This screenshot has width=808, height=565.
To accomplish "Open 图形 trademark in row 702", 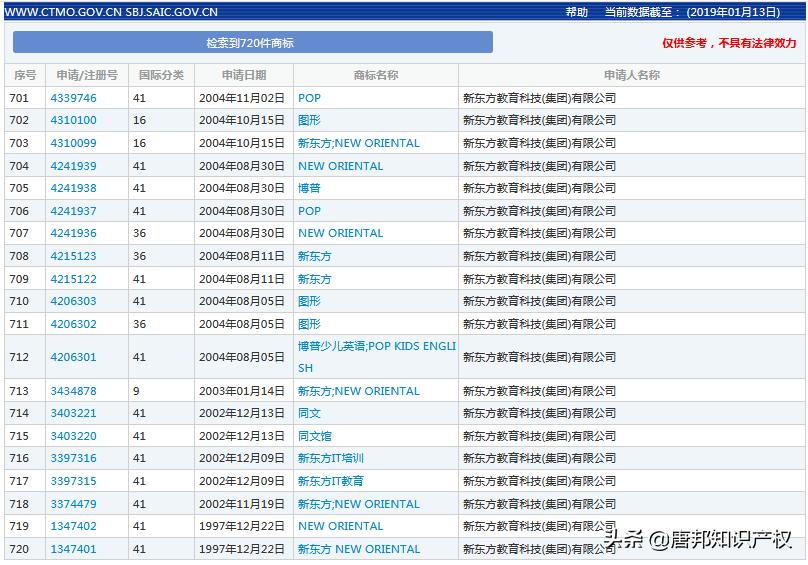I will 309,120.
